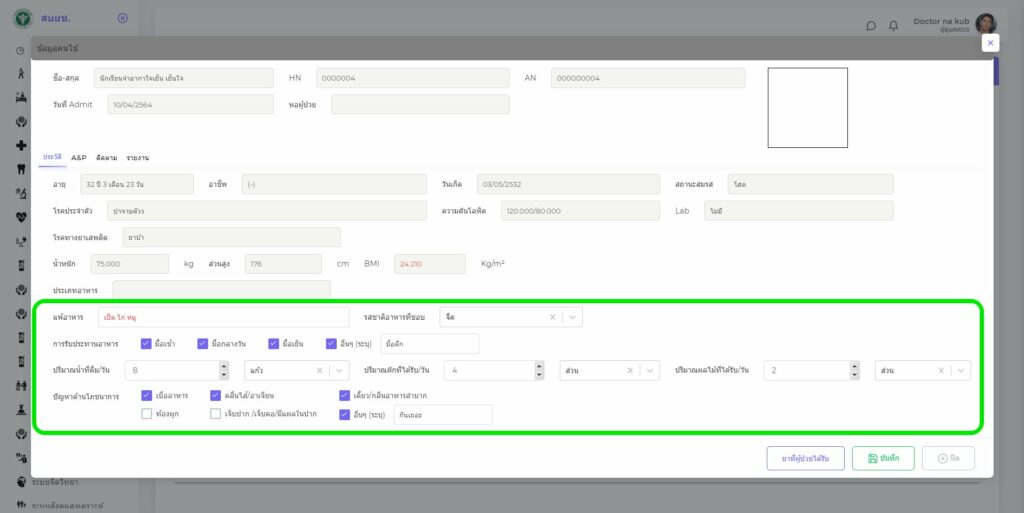Click the แพ้อาหาร food allergy input field

click(x=224, y=317)
